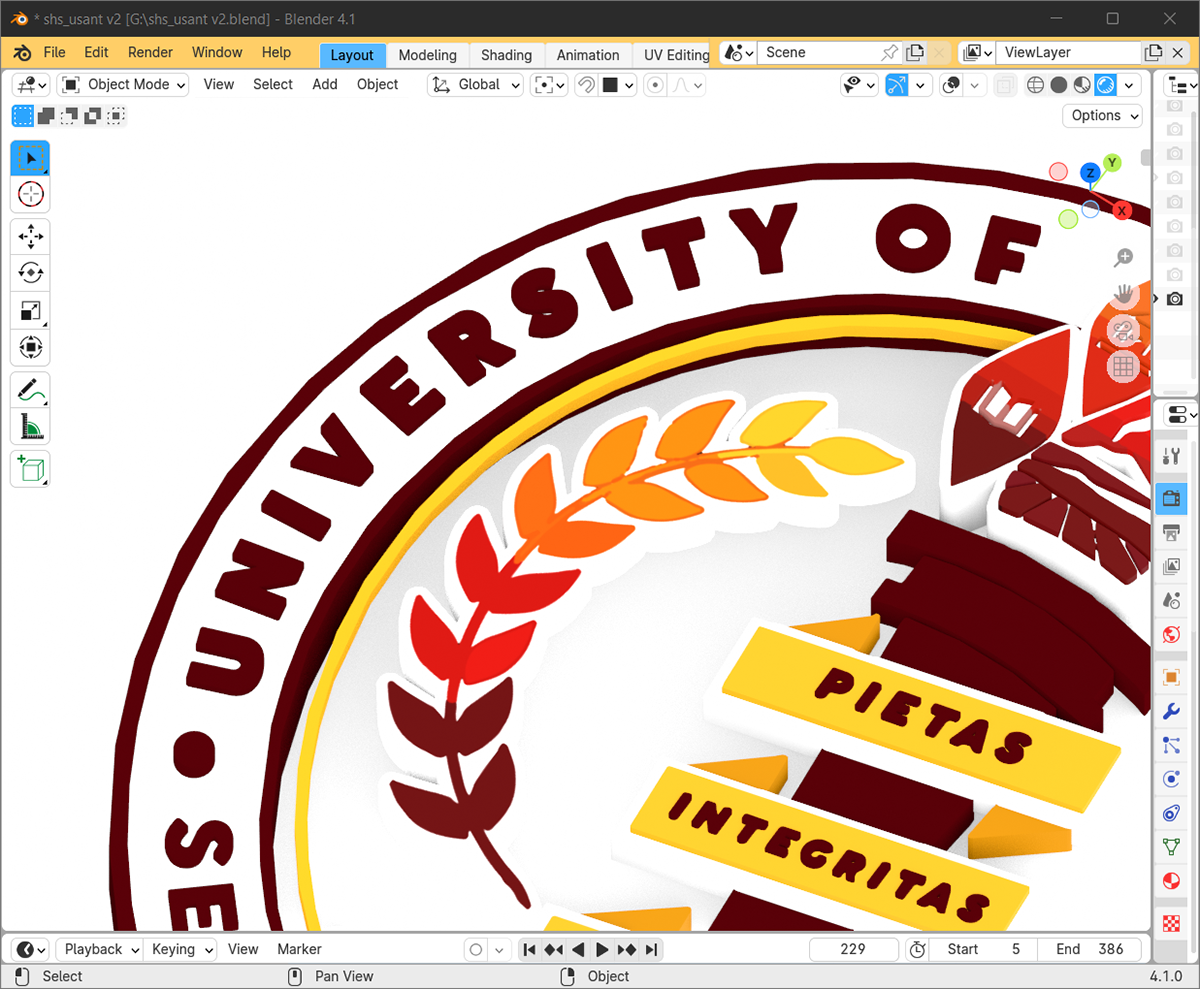Open the Object Constraints properties tab

1171,813
